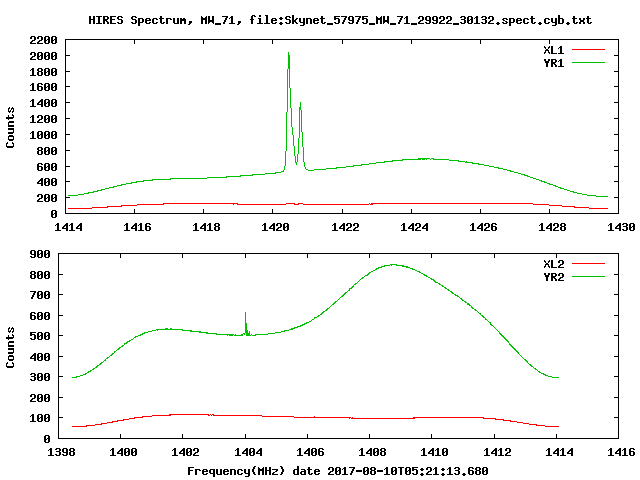This screenshot has height=480, width=640.
Task: Click the HIRES Spectrum title text
Action: (340, 20)
